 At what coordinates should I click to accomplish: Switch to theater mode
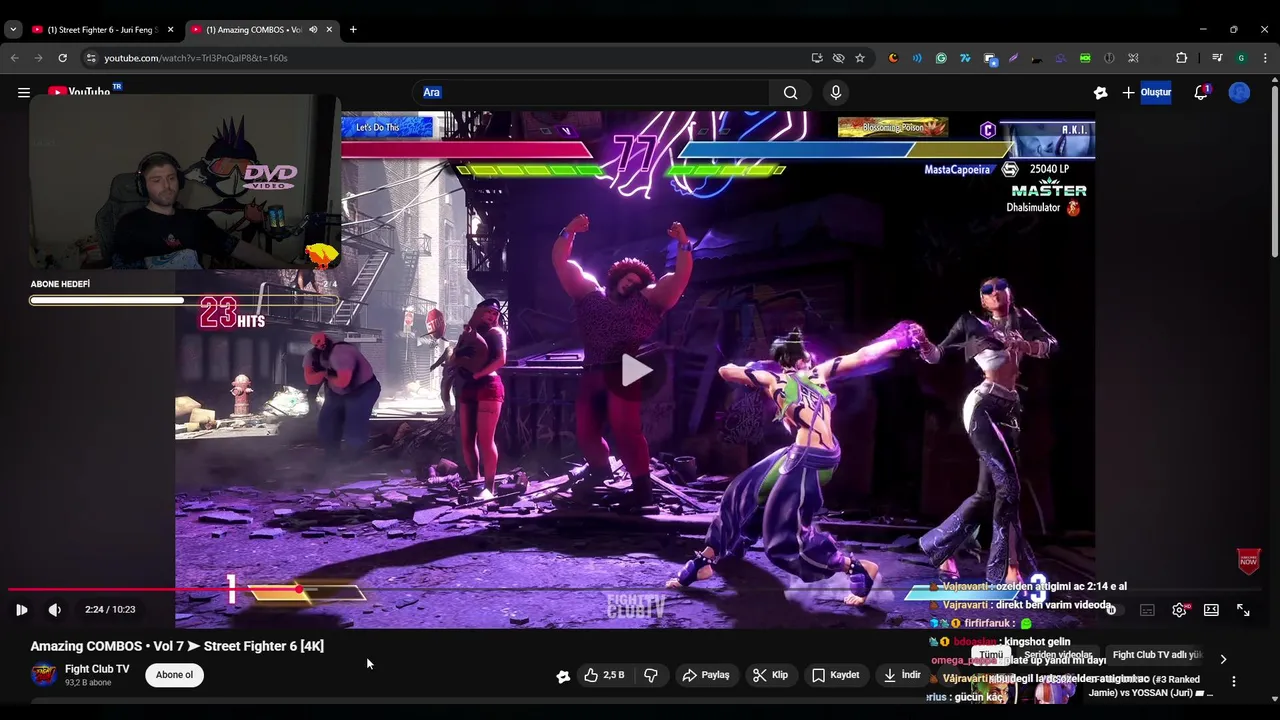[1211, 609]
